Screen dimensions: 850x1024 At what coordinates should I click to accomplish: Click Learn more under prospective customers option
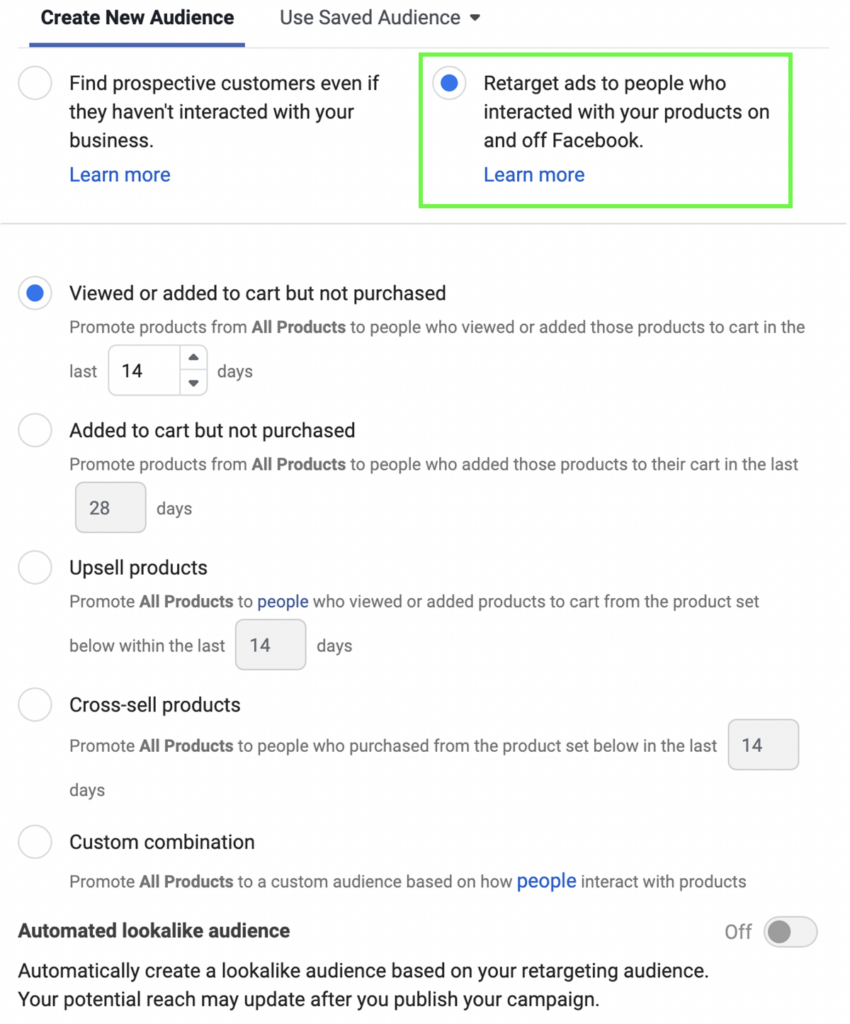pos(120,174)
